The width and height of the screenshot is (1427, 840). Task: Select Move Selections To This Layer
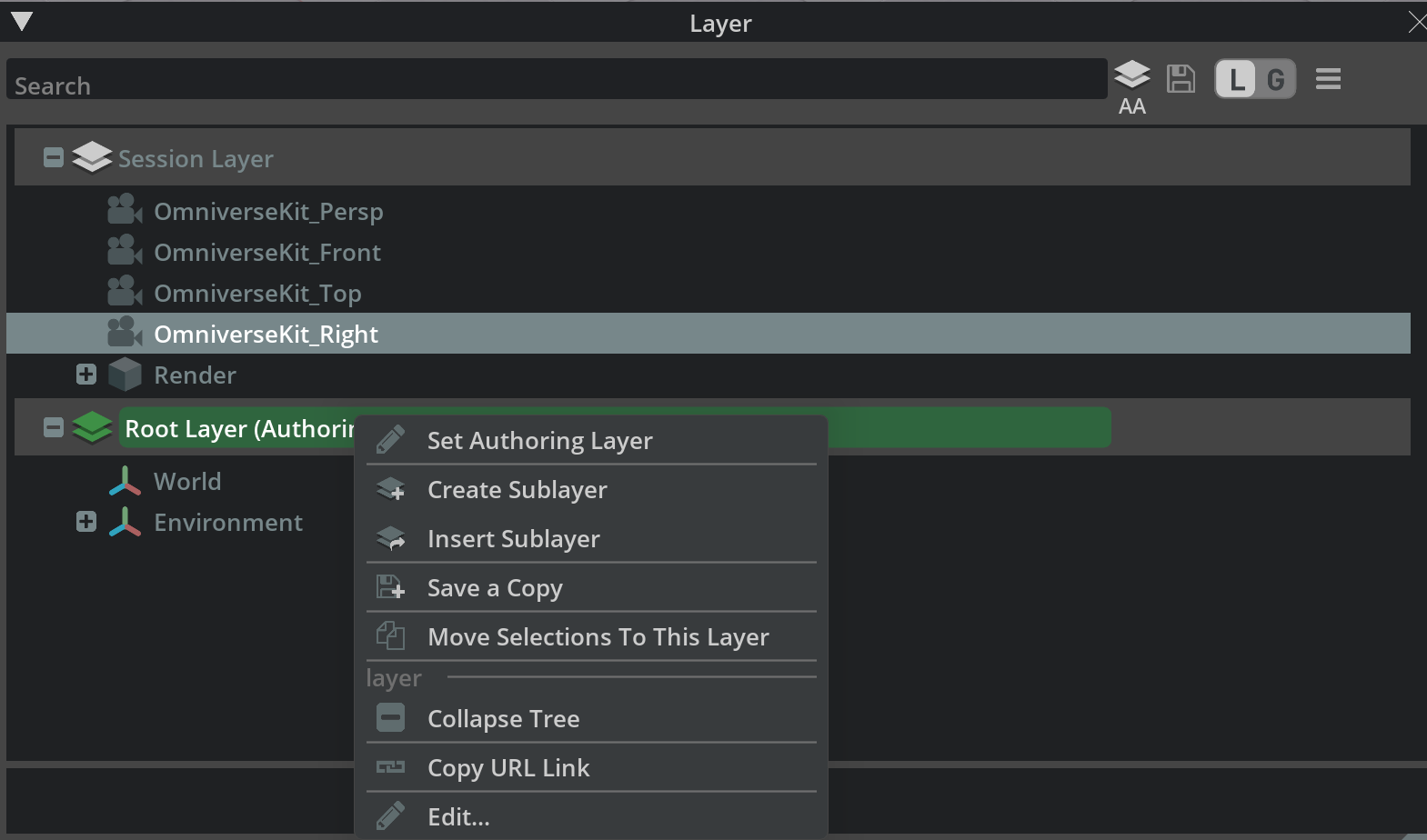coord(598,637)
